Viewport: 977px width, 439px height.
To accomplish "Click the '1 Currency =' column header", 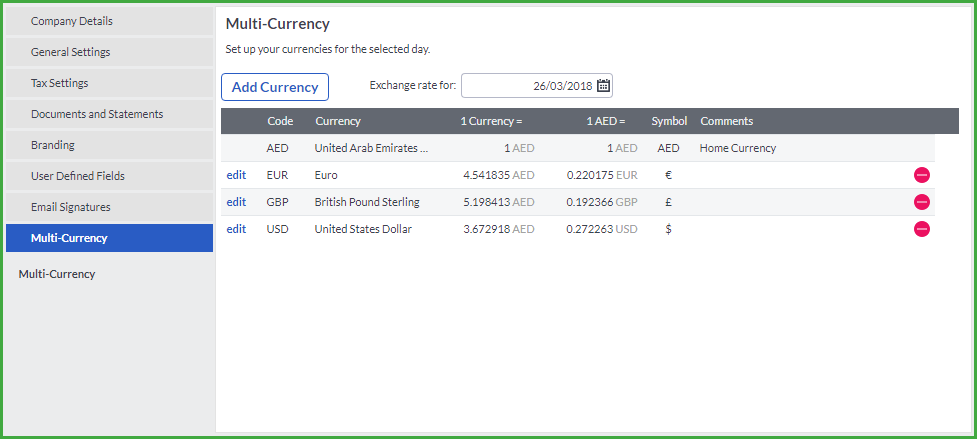I will 491,121.
